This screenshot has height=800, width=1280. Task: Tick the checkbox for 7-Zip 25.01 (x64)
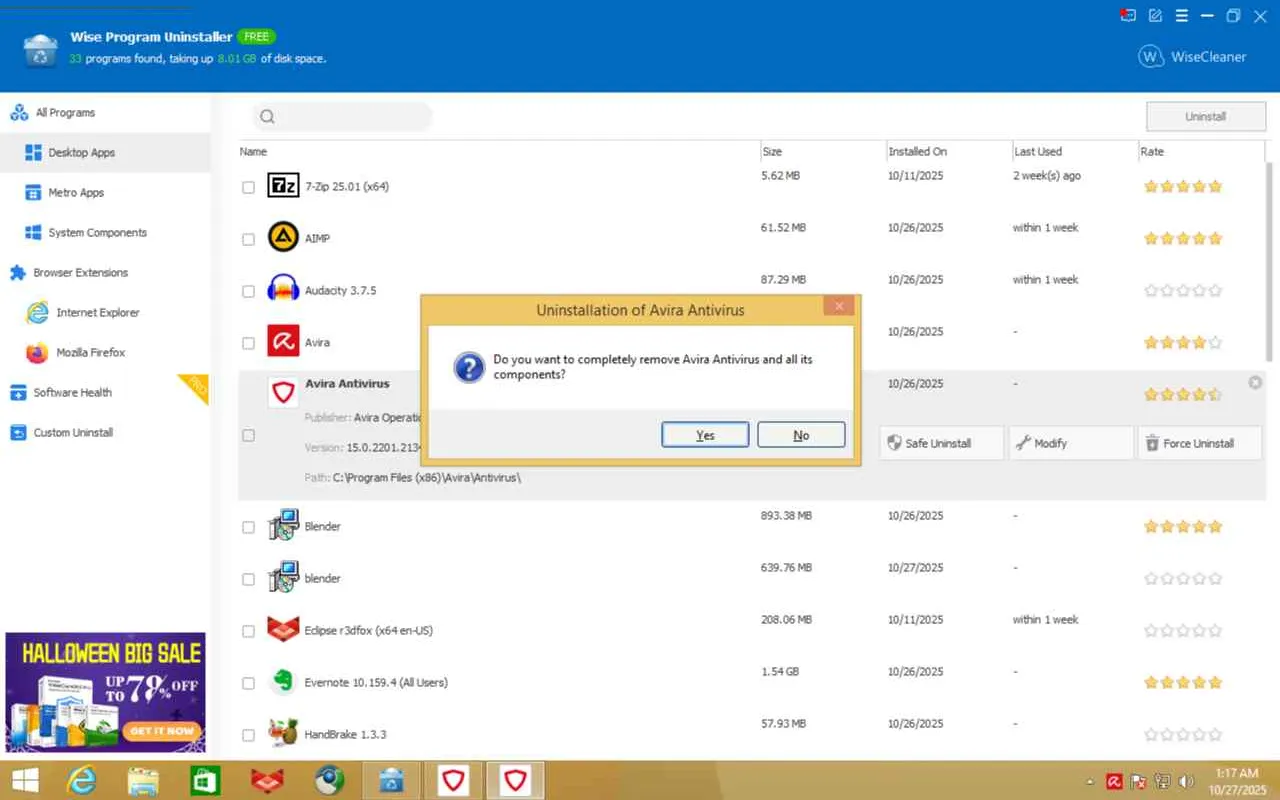tap(248, 187)
